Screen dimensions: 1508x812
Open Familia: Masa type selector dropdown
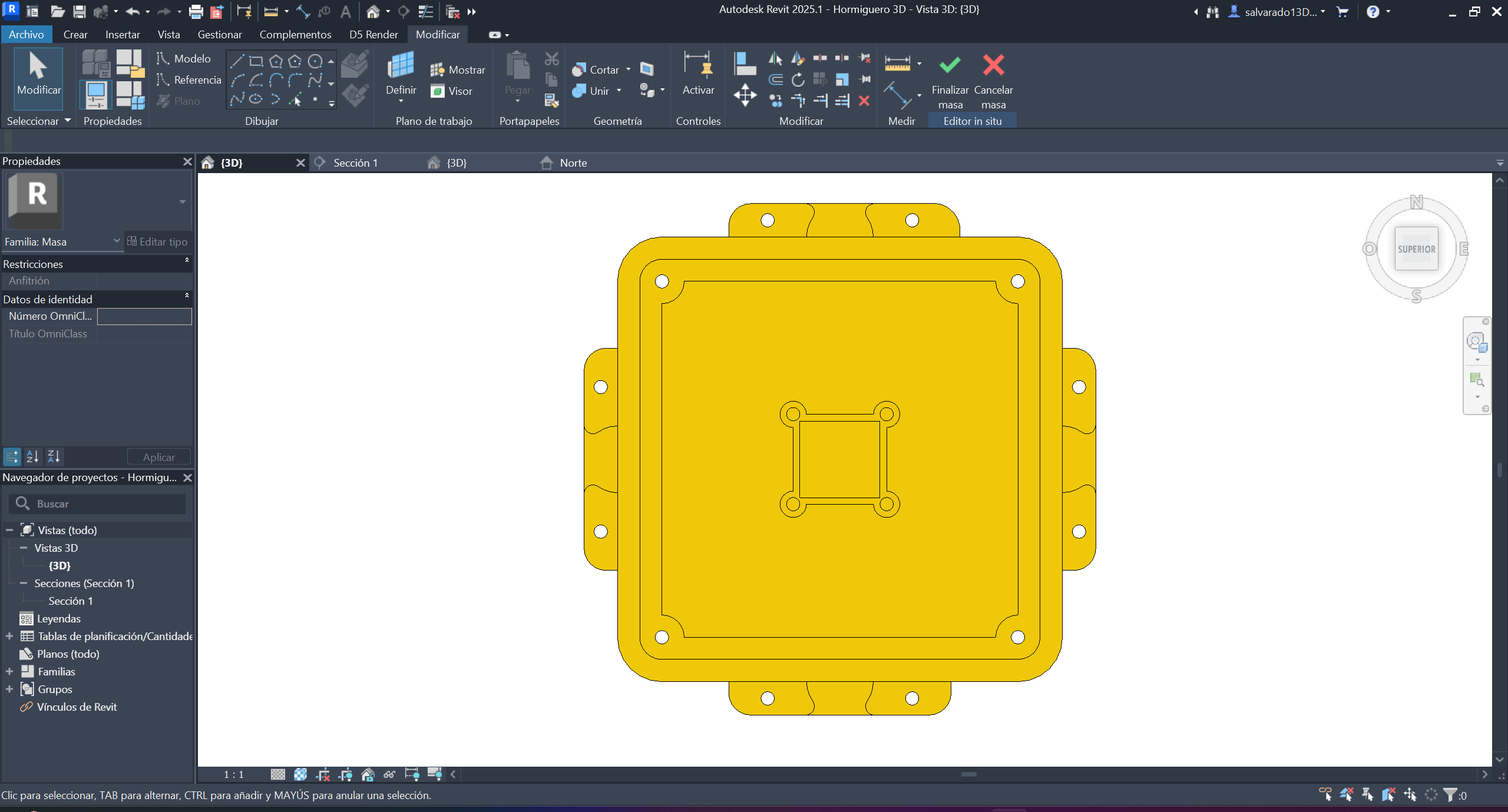tap(117, 241)
